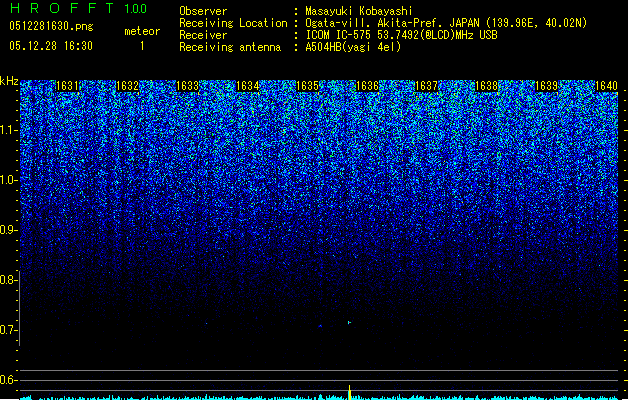The image size is (629, 400).
Task: Click the meteor count value 1
Action: (142, 46)
